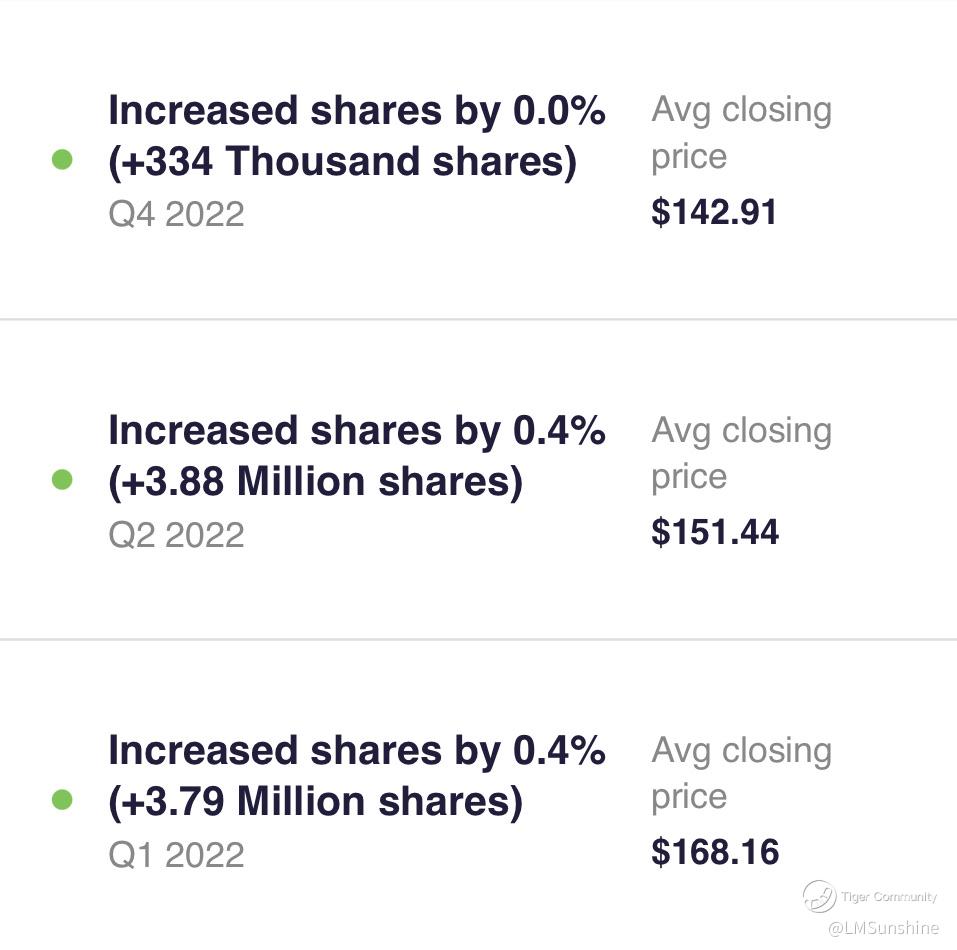Screen dimensions: 957x950
Task: Click the green dot beside Q1 2022 entry
Action: pos(62,800)
